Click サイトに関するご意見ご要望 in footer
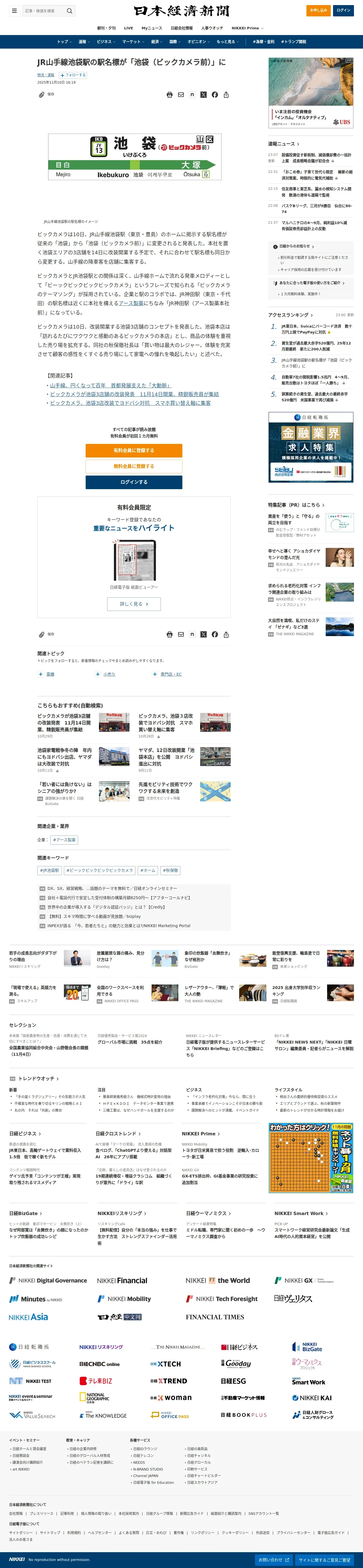Image resolution: width=363 pixels, height=1568 pixels. pos(325,1560)
